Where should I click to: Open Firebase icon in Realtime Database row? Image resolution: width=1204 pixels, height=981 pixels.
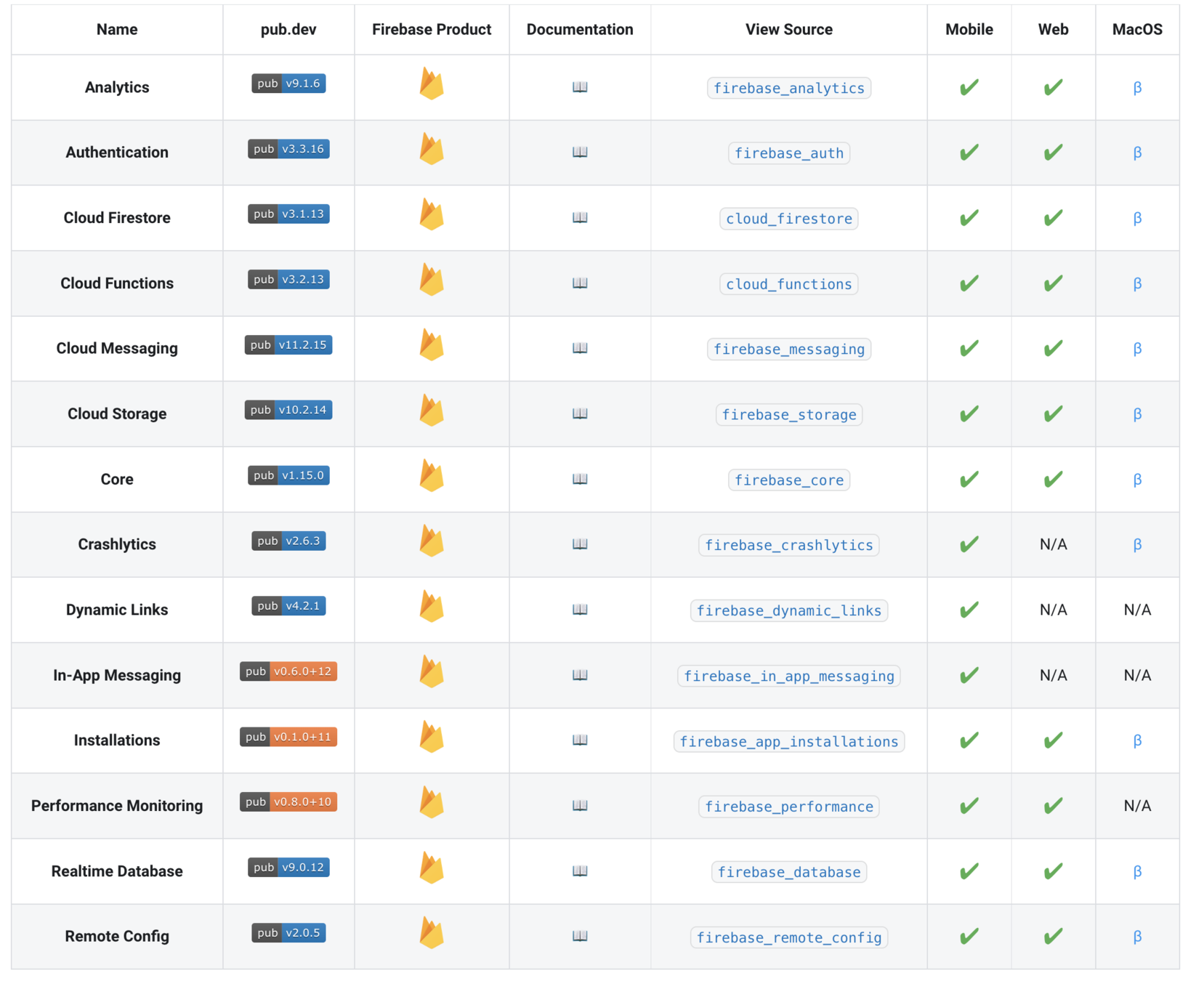432,868
